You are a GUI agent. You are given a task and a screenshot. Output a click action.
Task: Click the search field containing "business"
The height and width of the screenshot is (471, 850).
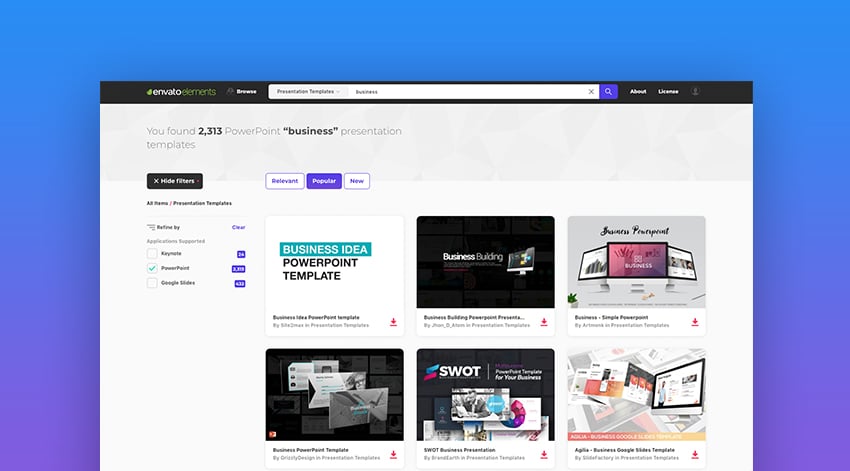(x=467, y=92)
